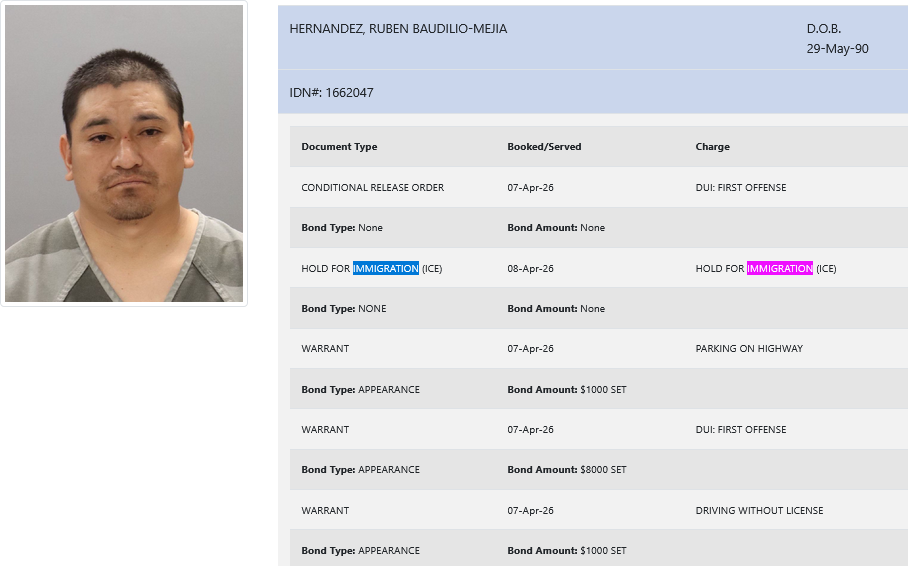Click the Charge column header
Image resolution: width=908 pixels, height=566 pixels.
click(x=712, y=147)
